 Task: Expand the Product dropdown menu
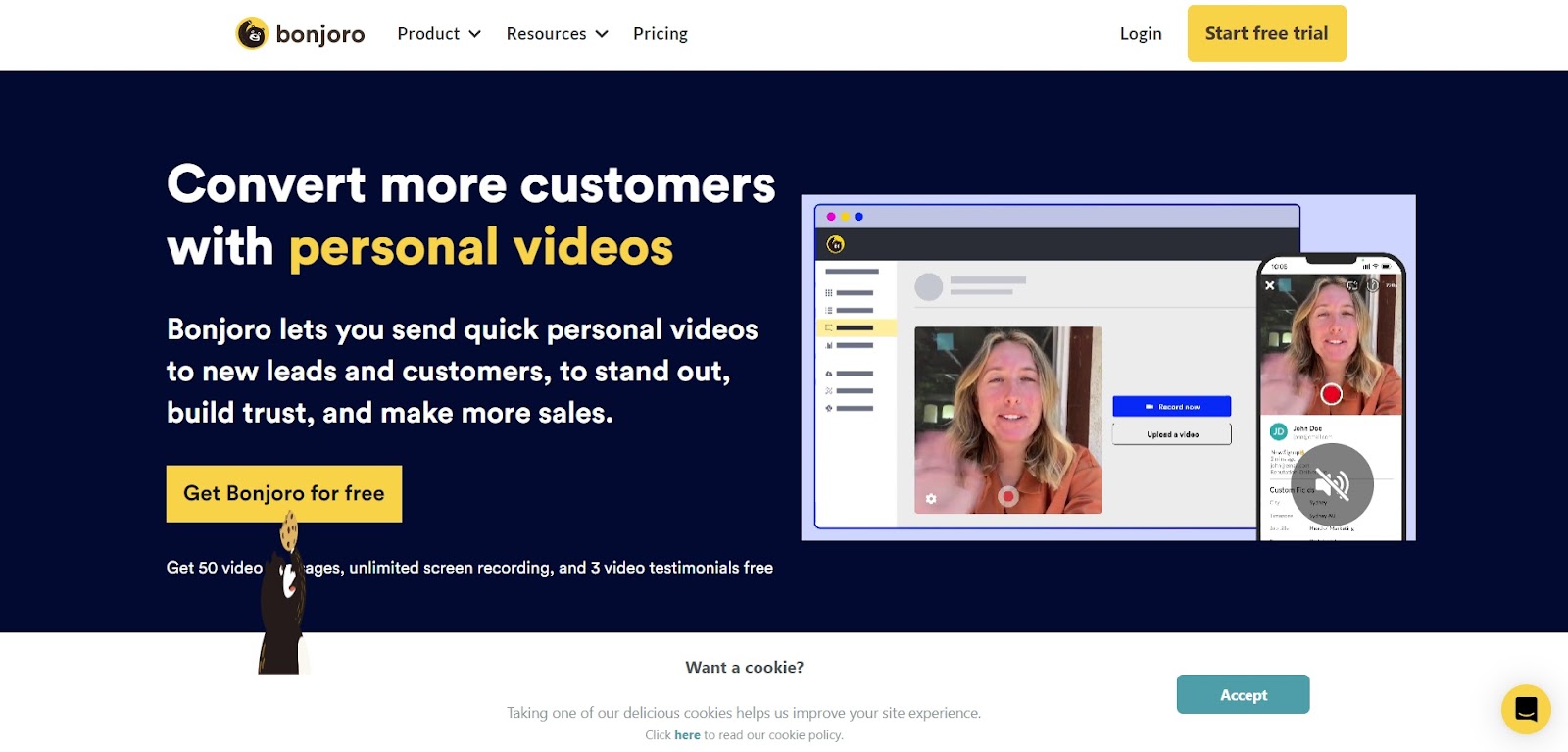(439, 34)
